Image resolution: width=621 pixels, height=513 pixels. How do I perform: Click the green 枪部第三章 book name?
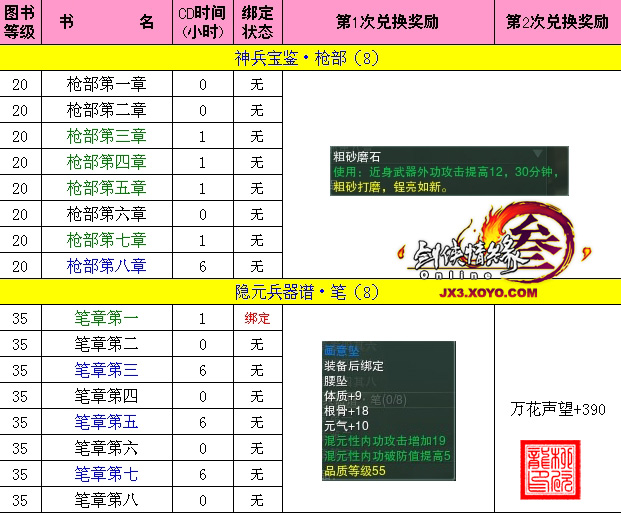coord(106,136)
